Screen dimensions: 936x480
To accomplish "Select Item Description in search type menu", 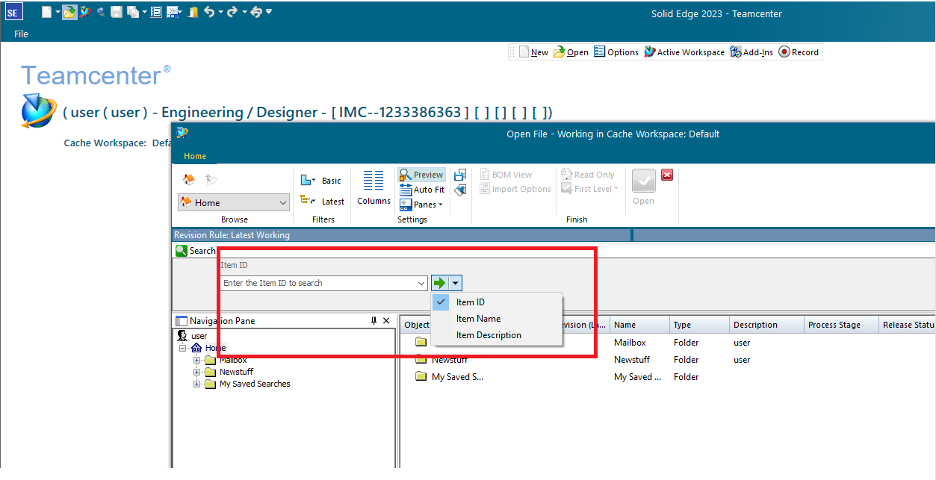I will click(497, 335).
